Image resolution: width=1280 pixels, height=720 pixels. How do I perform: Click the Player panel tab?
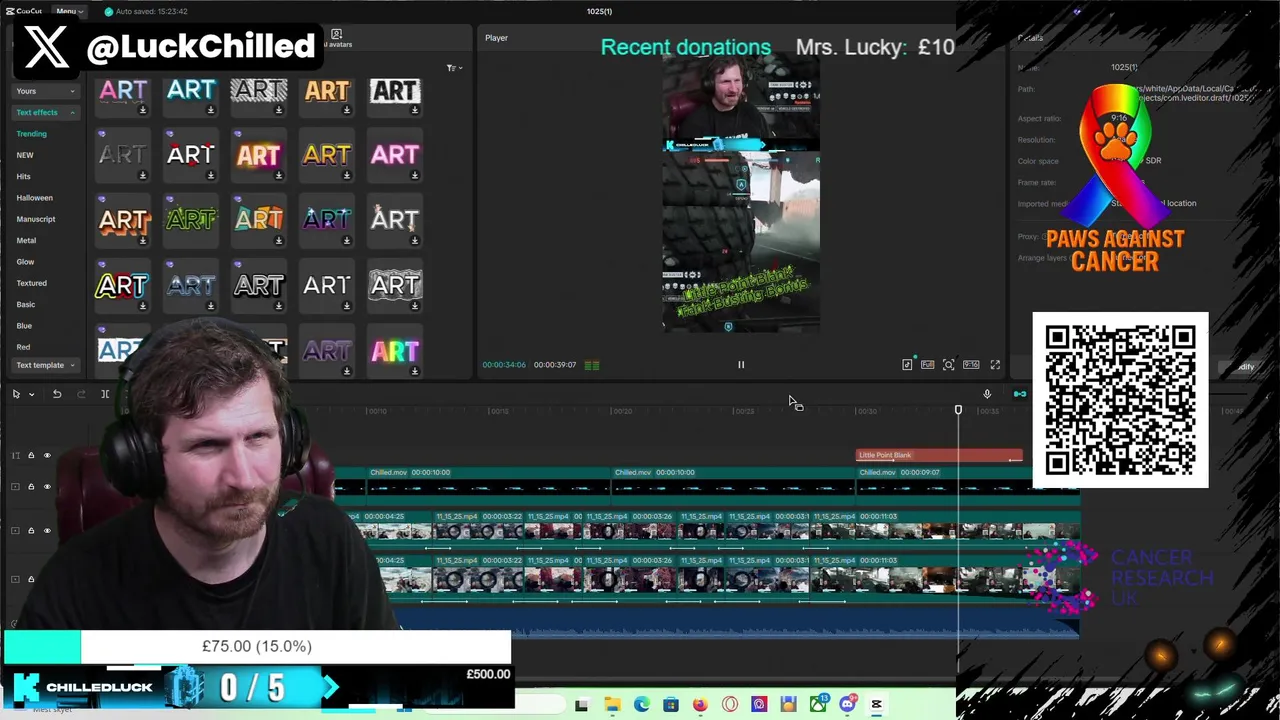point(497,38)
